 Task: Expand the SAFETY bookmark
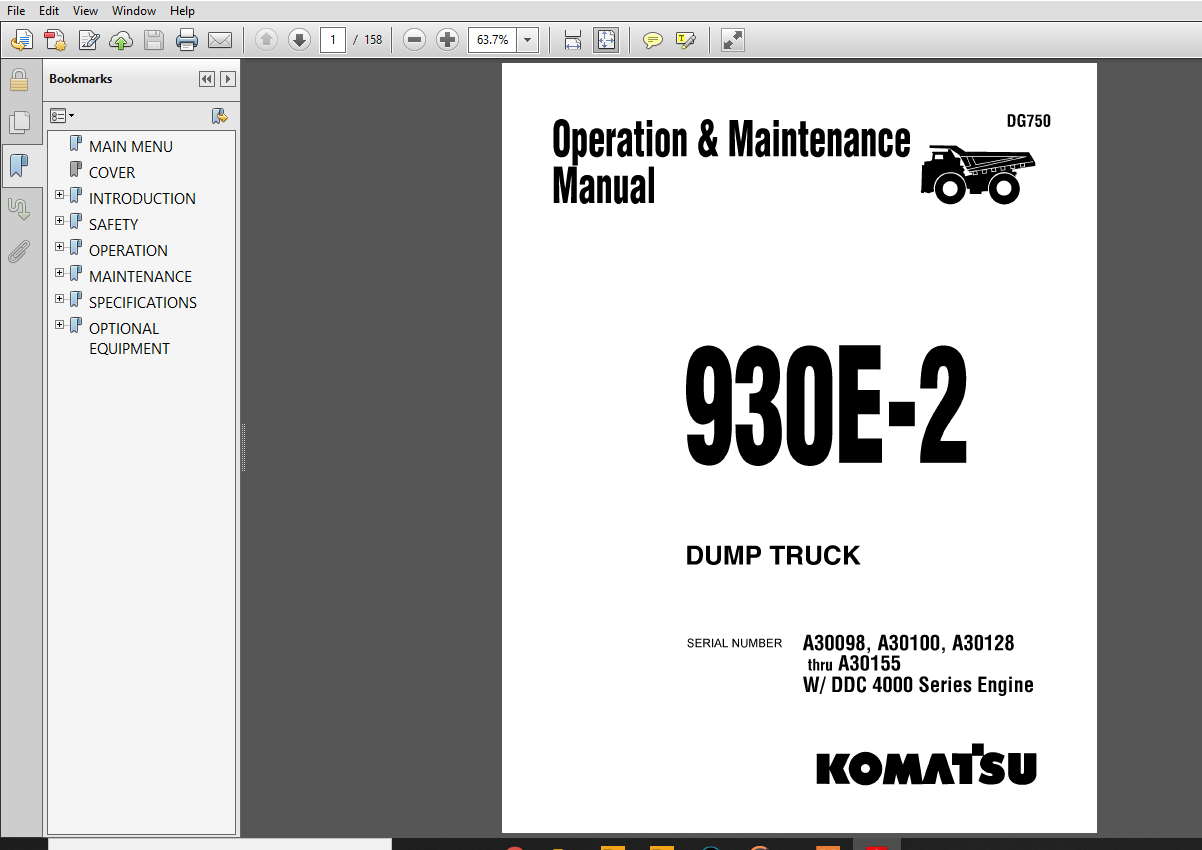click(60, 221)
